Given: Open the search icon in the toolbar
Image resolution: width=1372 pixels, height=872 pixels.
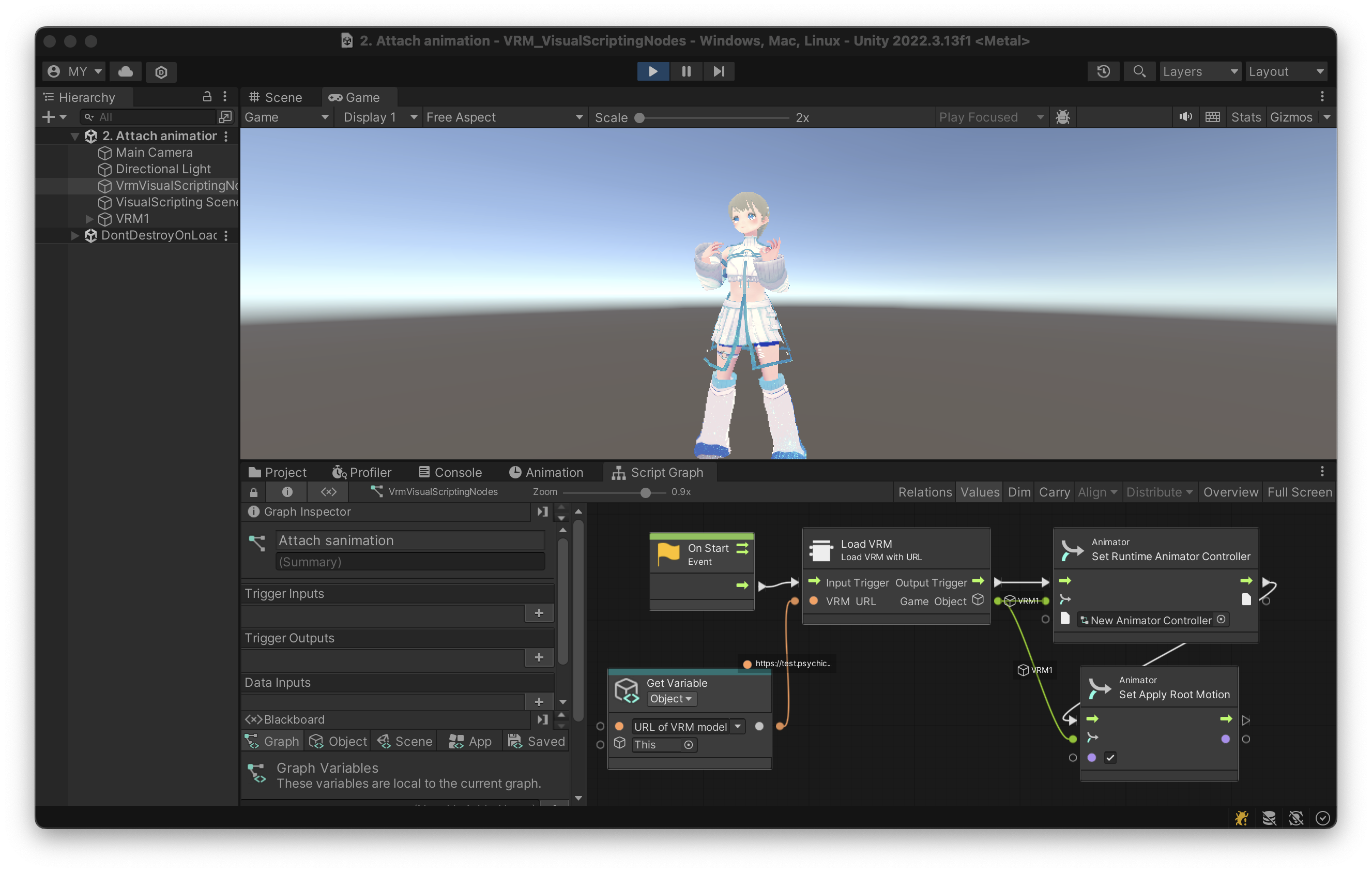Looking at the screenshot, I should point(1139,71).
